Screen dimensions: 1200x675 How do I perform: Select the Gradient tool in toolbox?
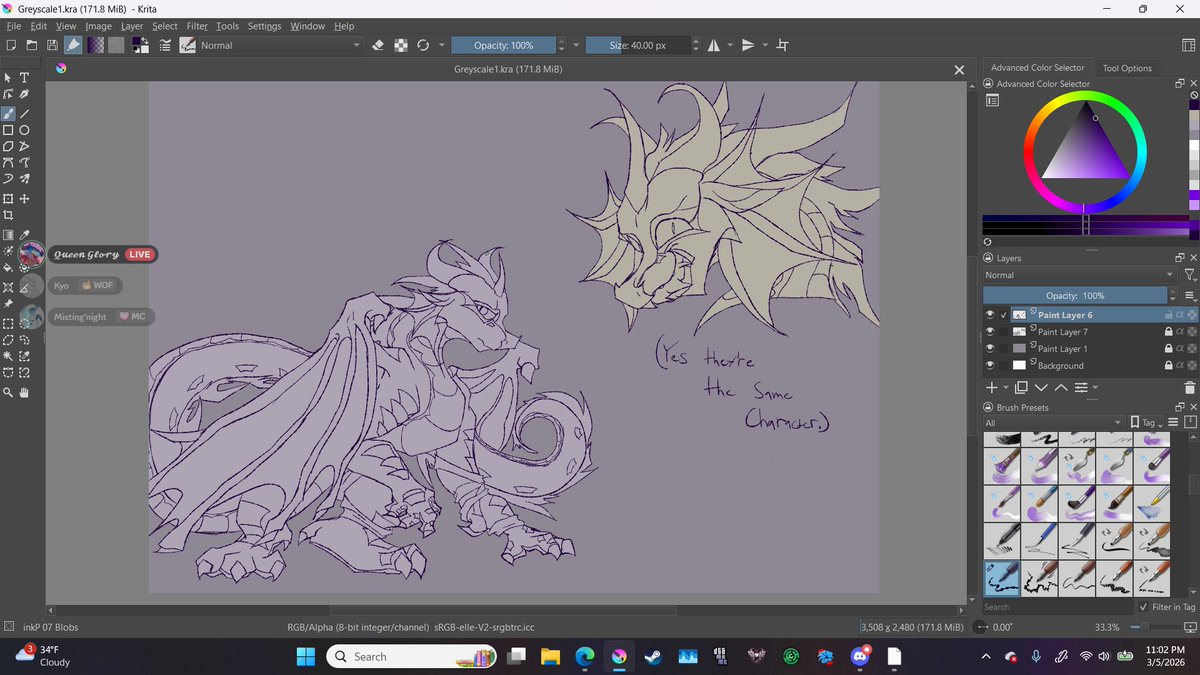pyautogui.click(x=8, y=235)
